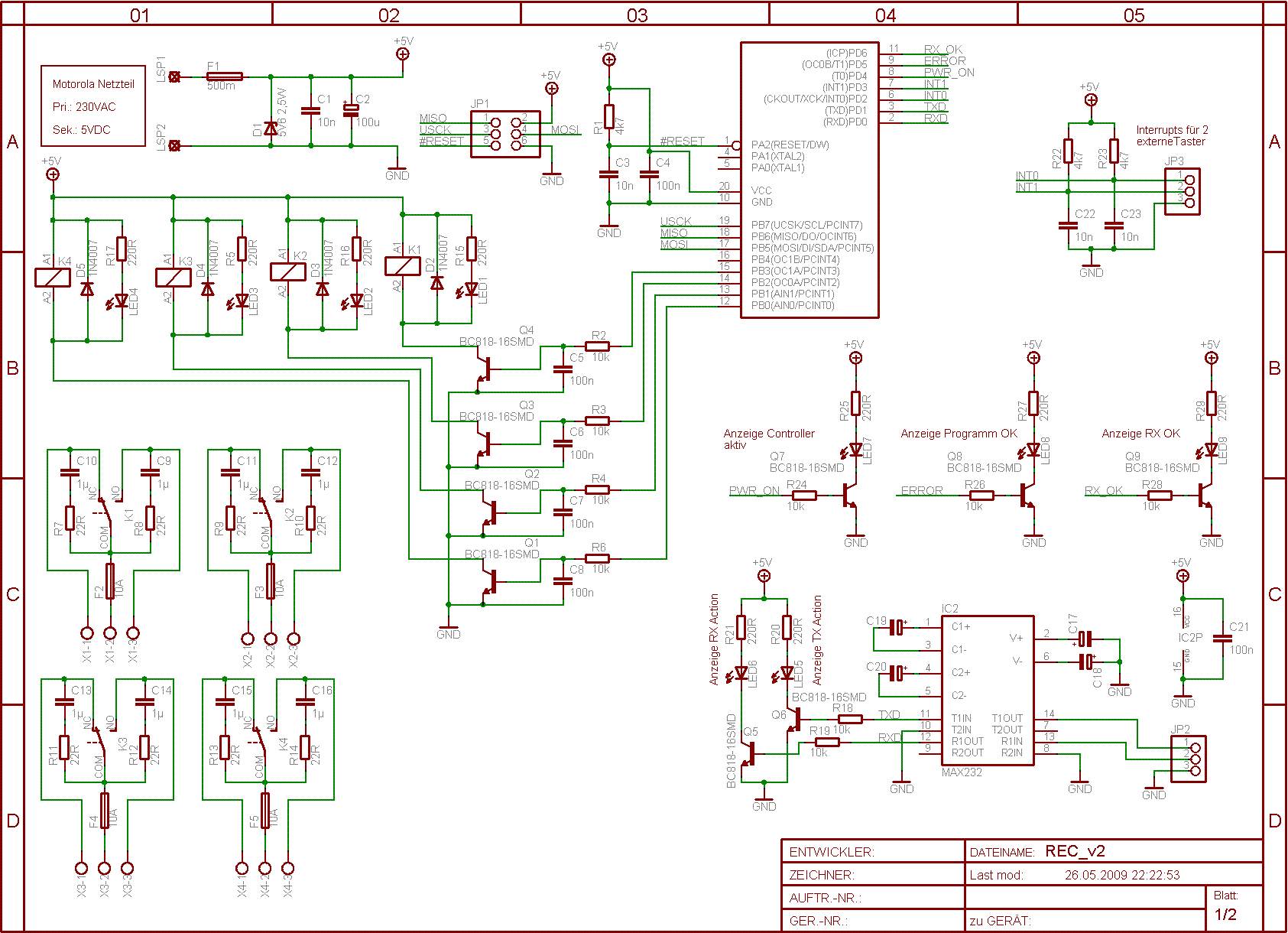Image resolution: width=1288 pixels, height=933 pixels.
Task: Click the DATEINAME REC_v2 title field
Action: coord(1114,851)
